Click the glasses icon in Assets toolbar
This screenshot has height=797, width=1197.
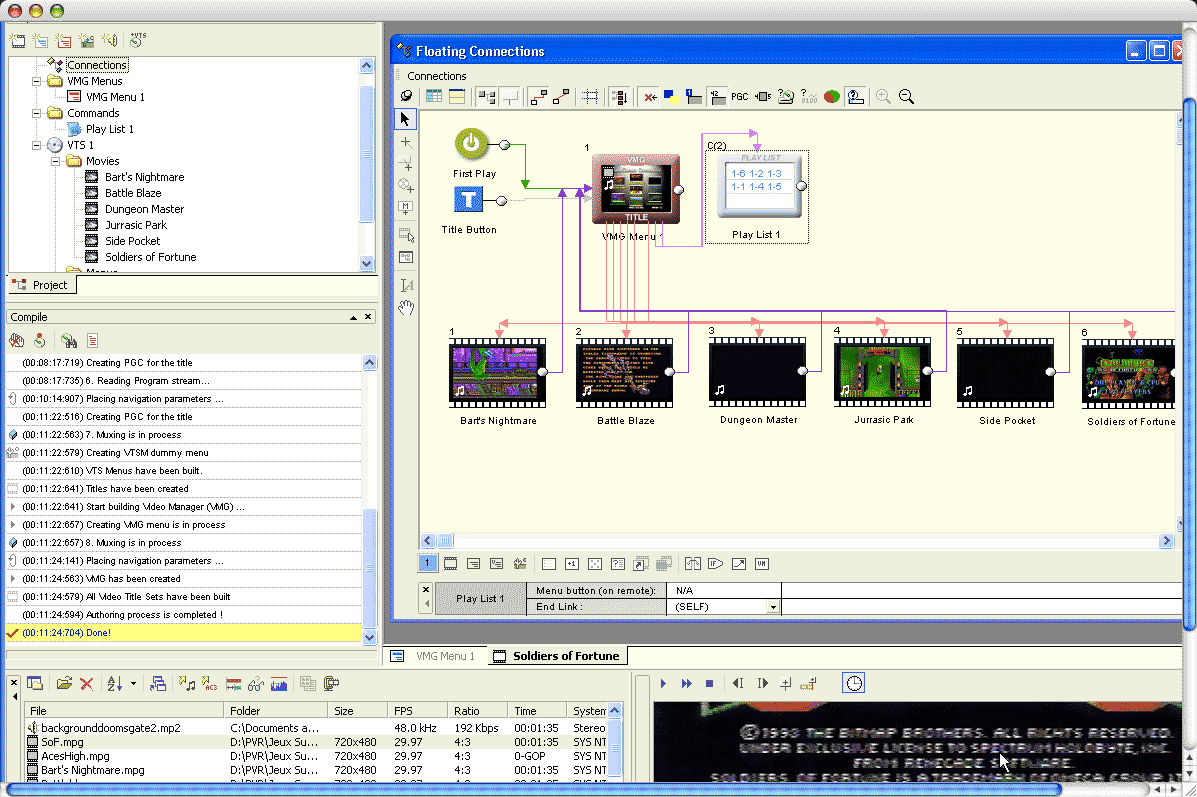256,684
